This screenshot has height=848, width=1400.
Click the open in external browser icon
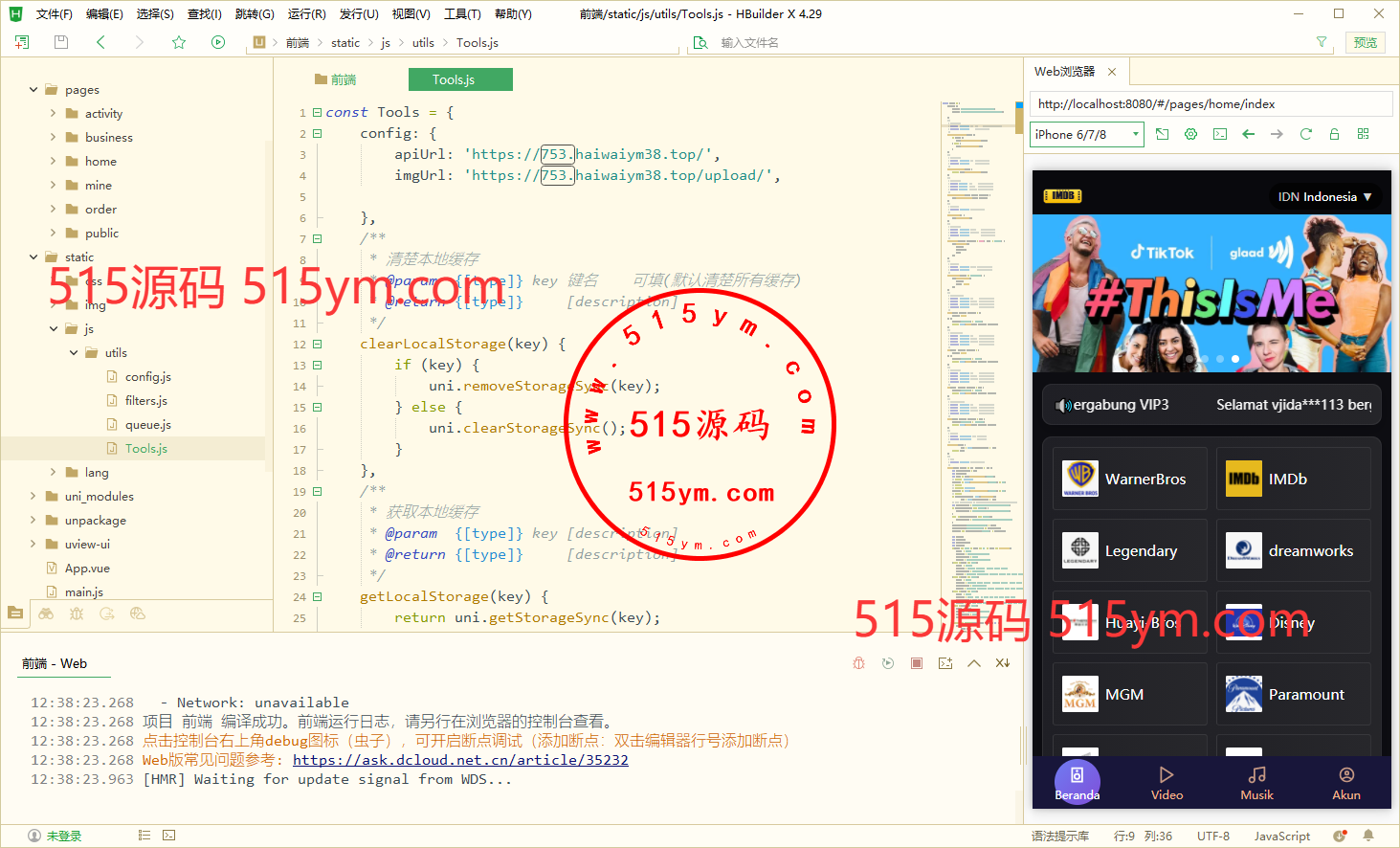pyautogui.click(x=1162, y=134)
